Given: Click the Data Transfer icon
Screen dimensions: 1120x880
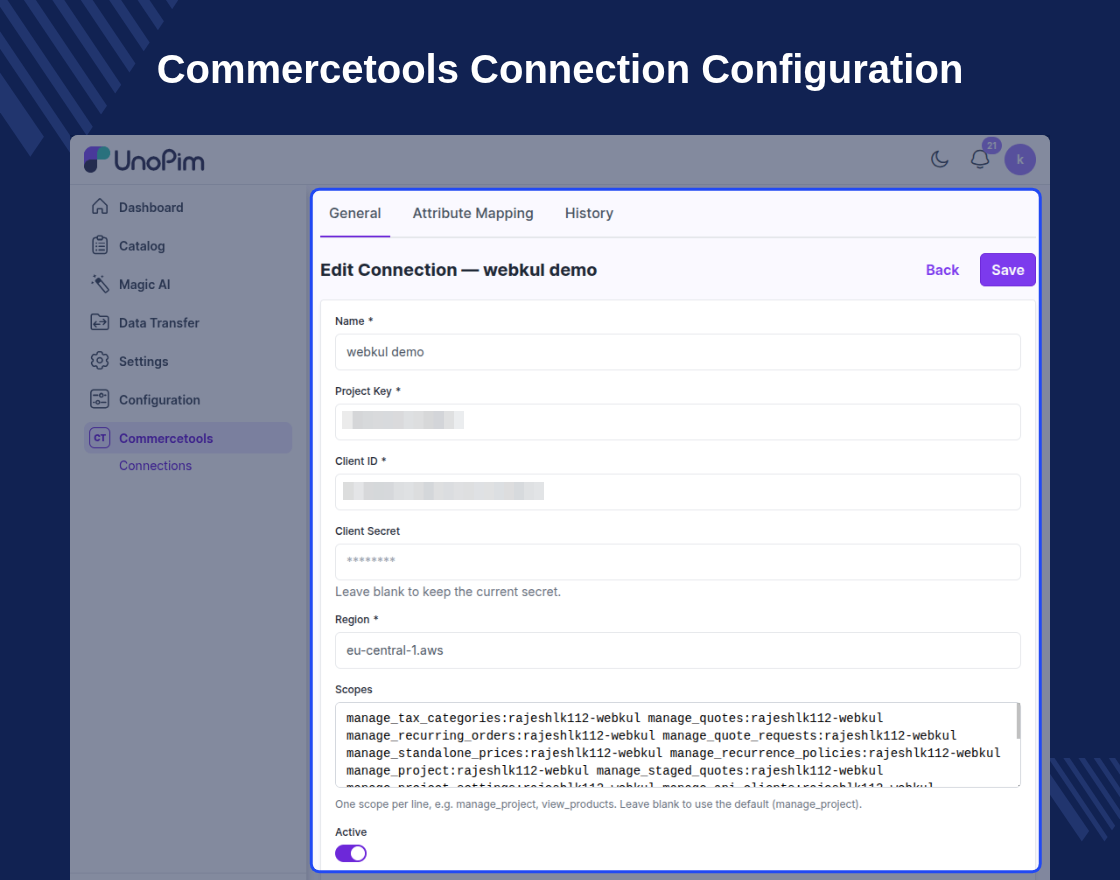Looking at the screenshot, I should click(x=100, y=322).
